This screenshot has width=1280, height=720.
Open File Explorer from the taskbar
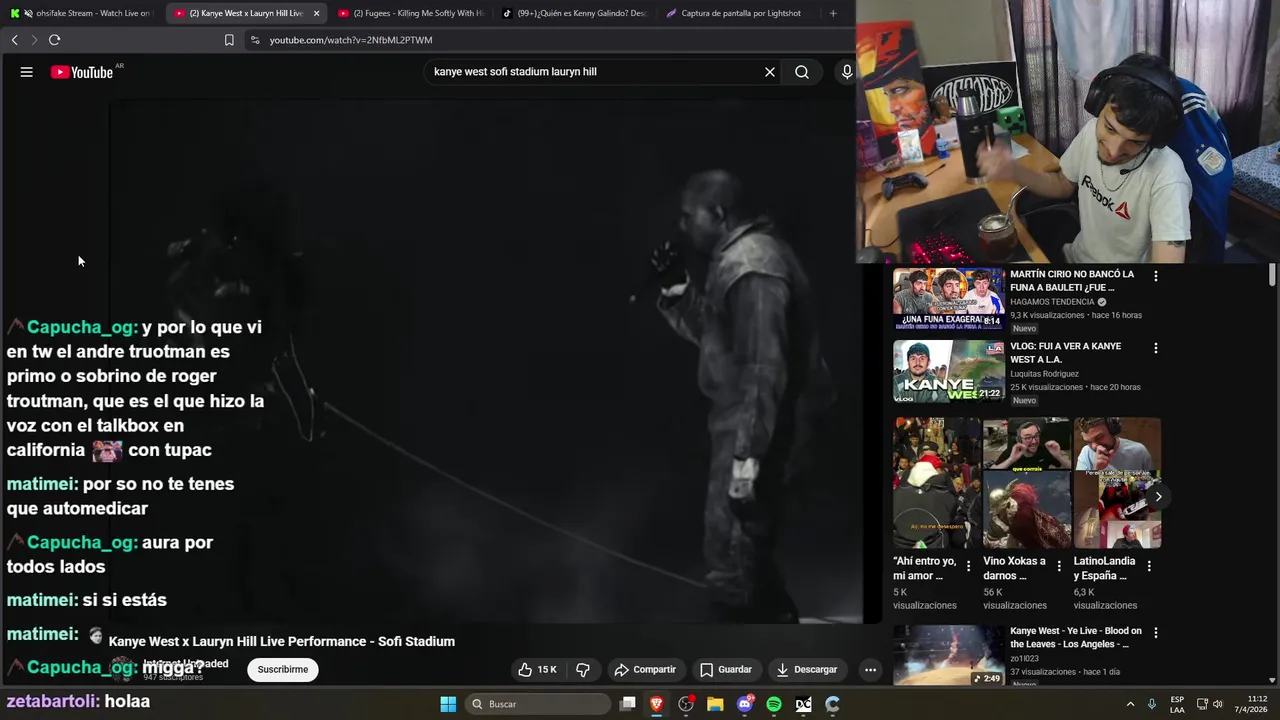click(x=715, y=704)
